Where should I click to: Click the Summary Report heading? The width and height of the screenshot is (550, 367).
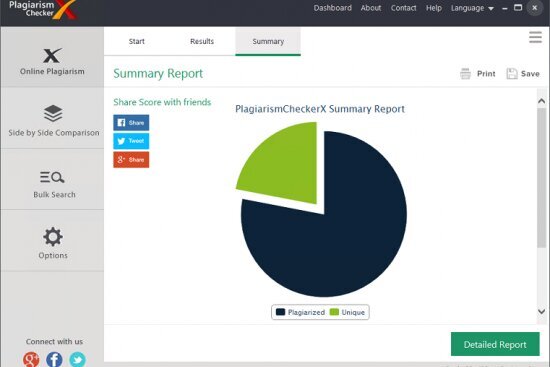158,74
